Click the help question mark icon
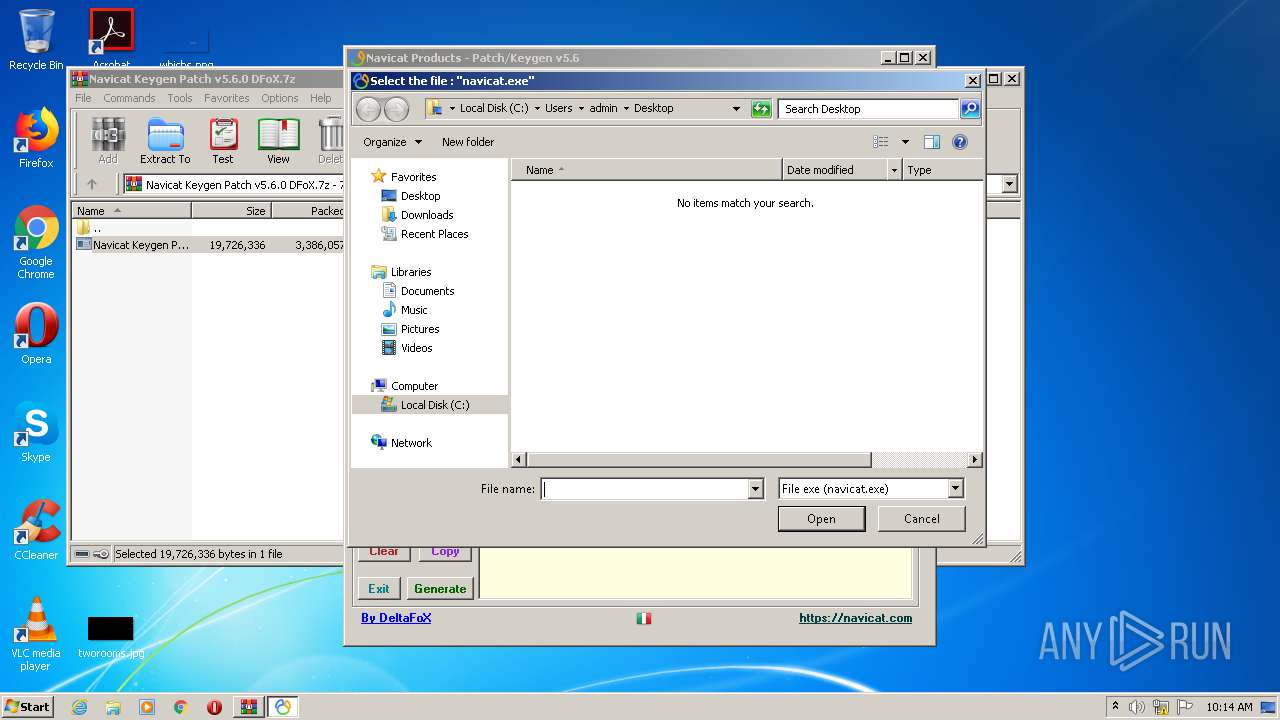1280x720 pixels. (x=960, y=142)
